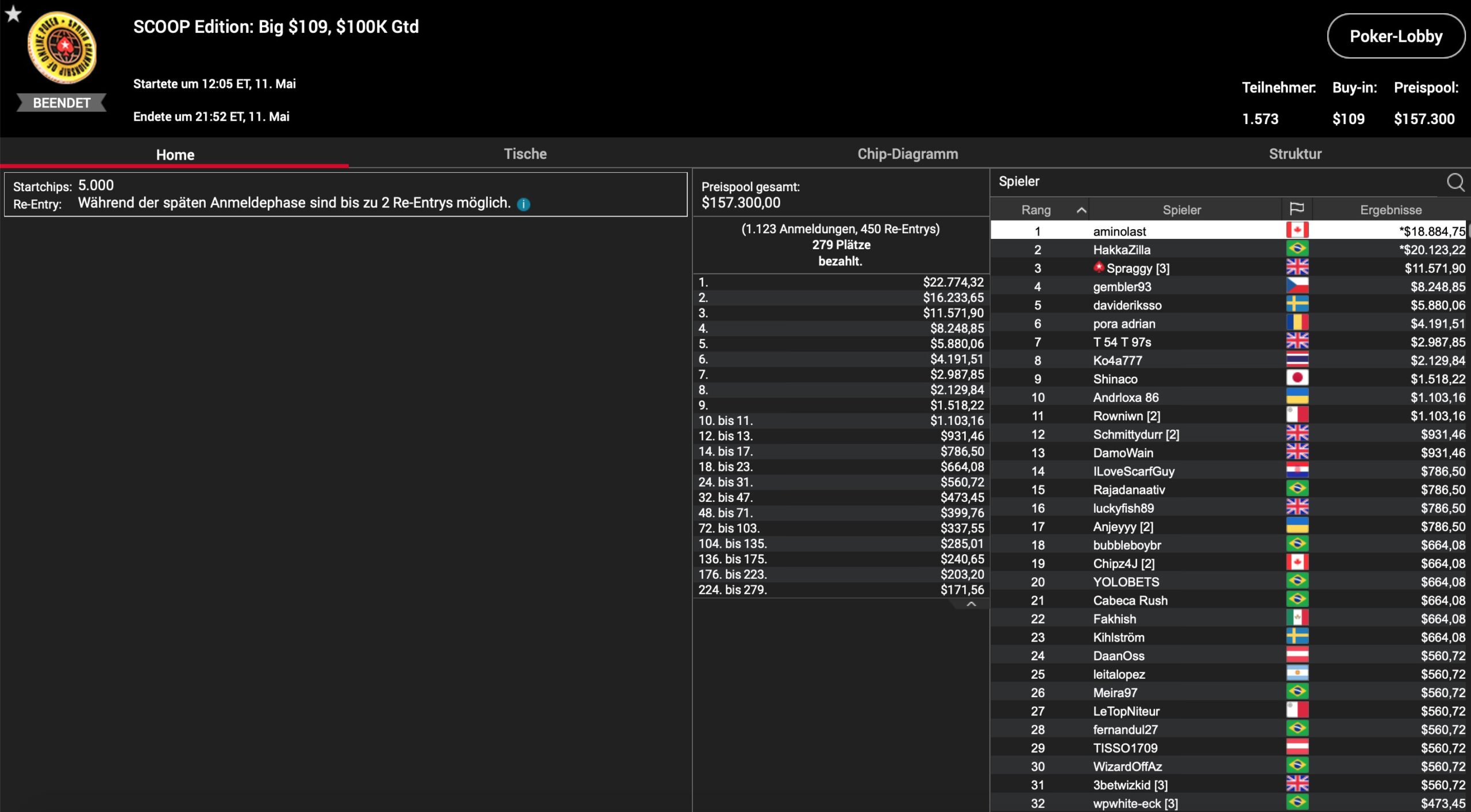Sort by Rang column arrow
The height and width of the screenshot is (812, 1471).
tap(1081, 210)
